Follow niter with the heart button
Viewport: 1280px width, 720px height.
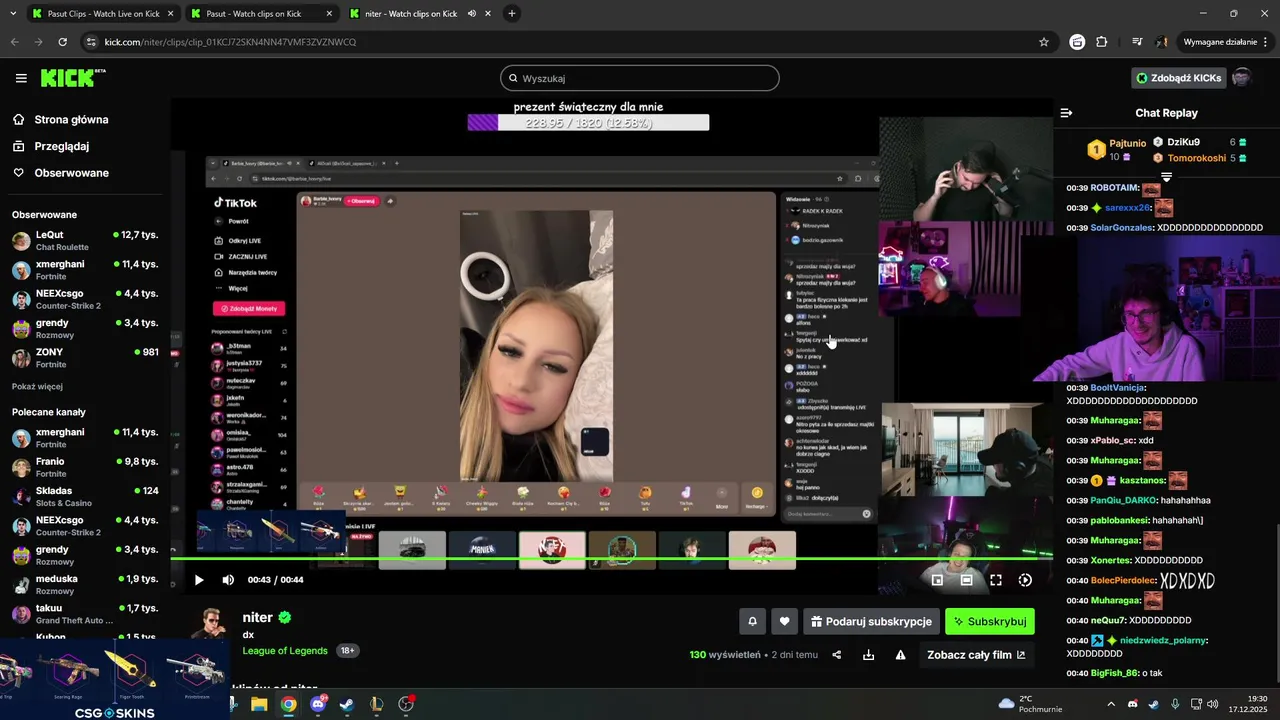point(784,621)
